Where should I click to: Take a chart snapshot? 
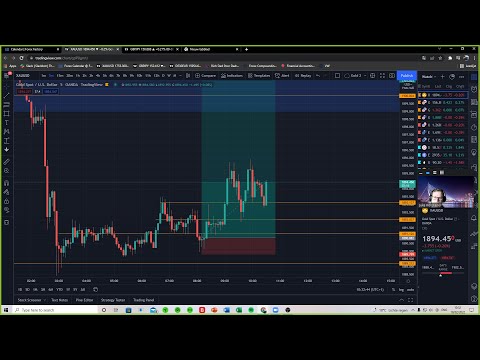(x=392, y=76)
